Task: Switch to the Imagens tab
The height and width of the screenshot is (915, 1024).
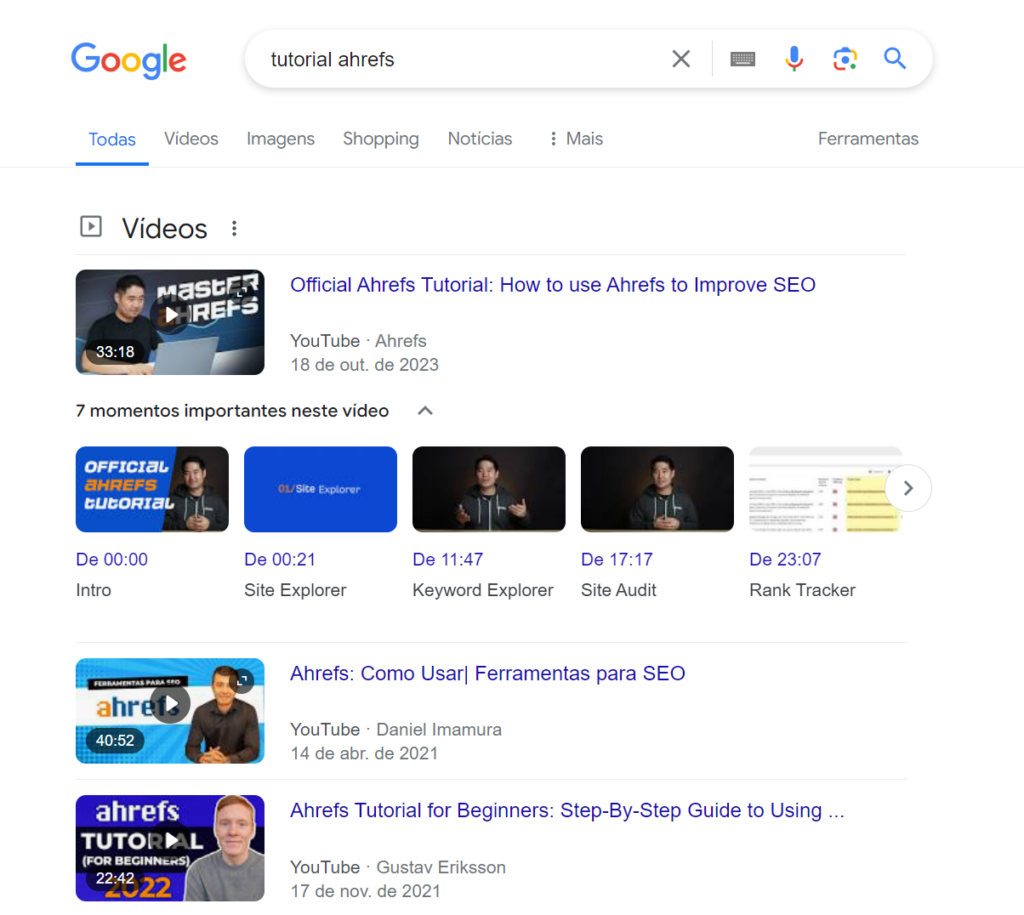Action: [280, 138]
